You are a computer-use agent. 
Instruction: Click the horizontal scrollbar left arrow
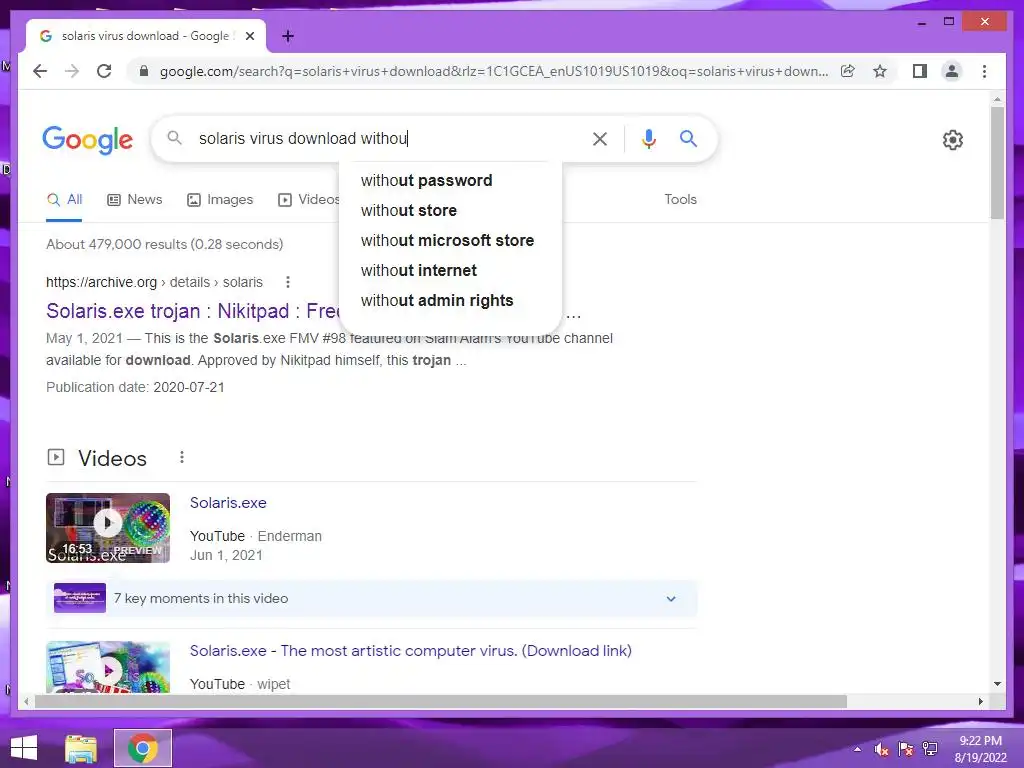pyautogui.click(x=25, y=701)
